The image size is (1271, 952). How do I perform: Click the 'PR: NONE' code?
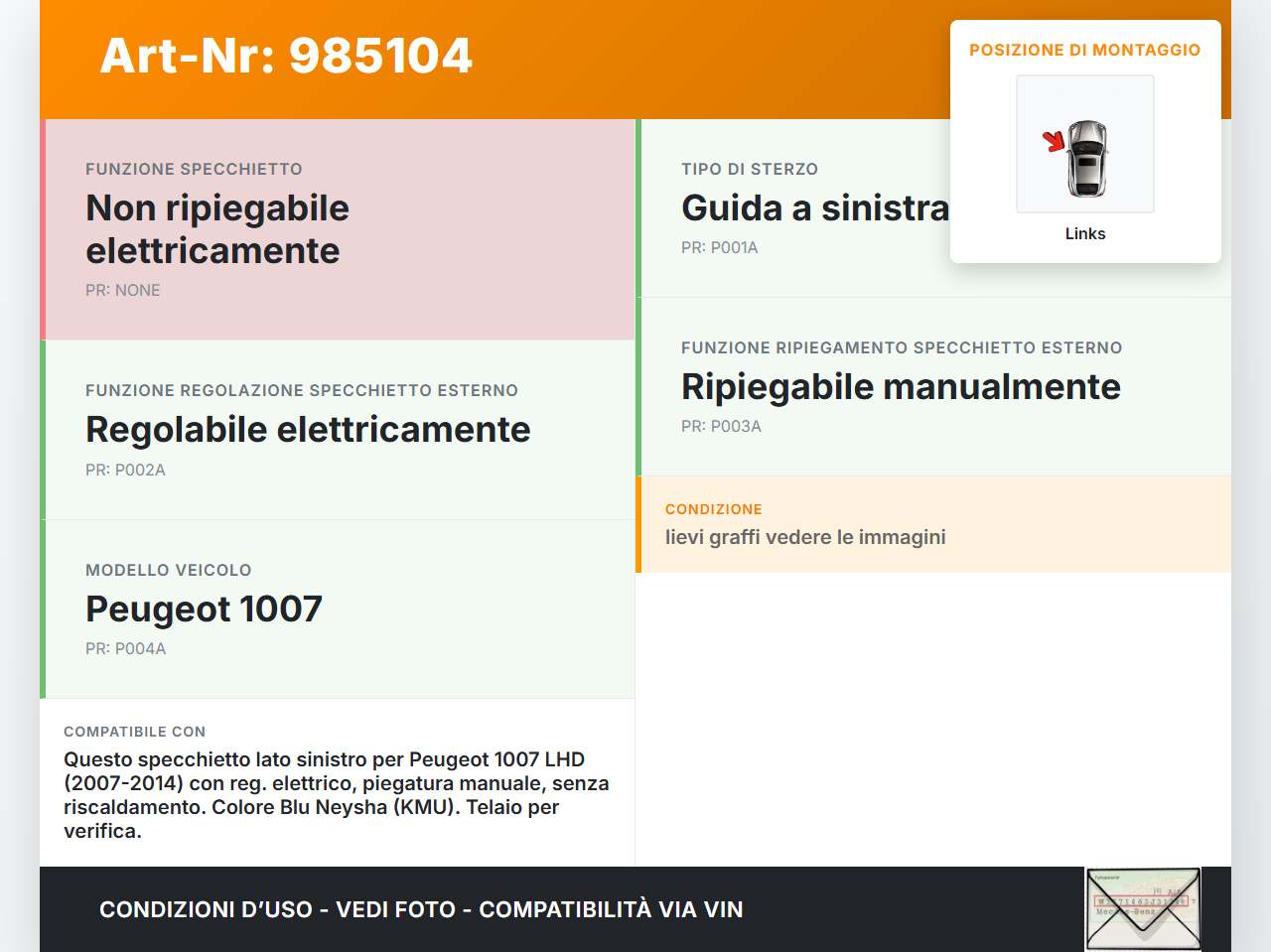(x=122, y=290)
